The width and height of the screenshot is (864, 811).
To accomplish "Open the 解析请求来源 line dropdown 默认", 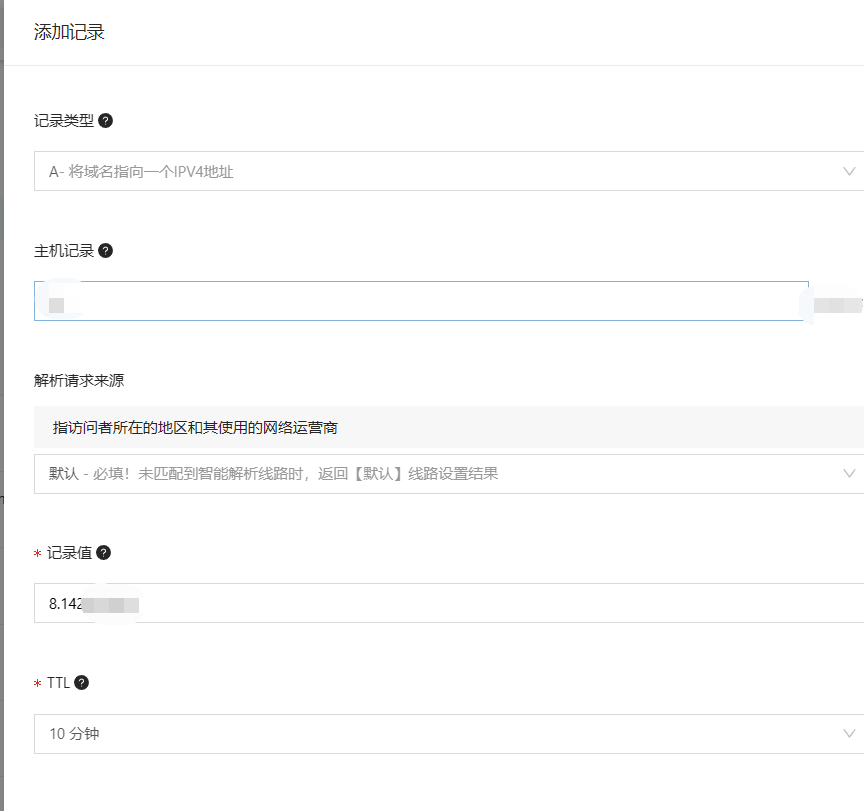I will coord(449,474).
